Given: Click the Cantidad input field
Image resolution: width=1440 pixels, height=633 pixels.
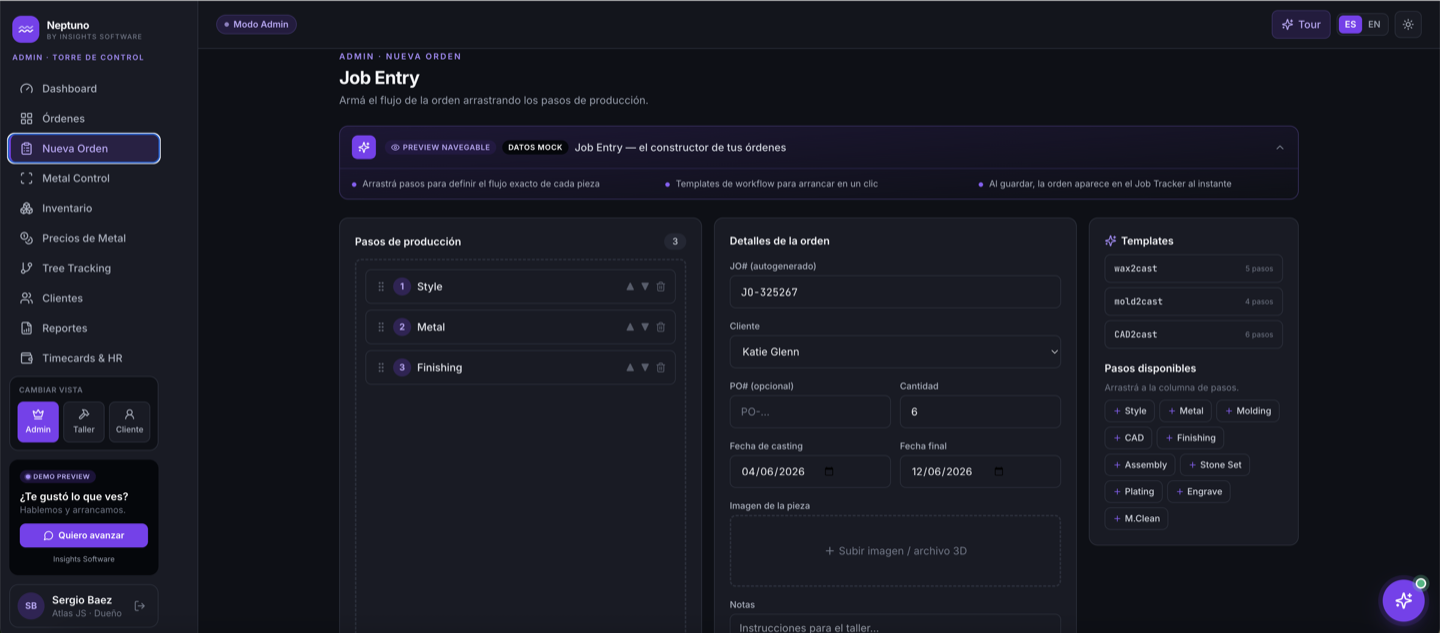Looking at the screenshot, I should [x=980, y=412].
